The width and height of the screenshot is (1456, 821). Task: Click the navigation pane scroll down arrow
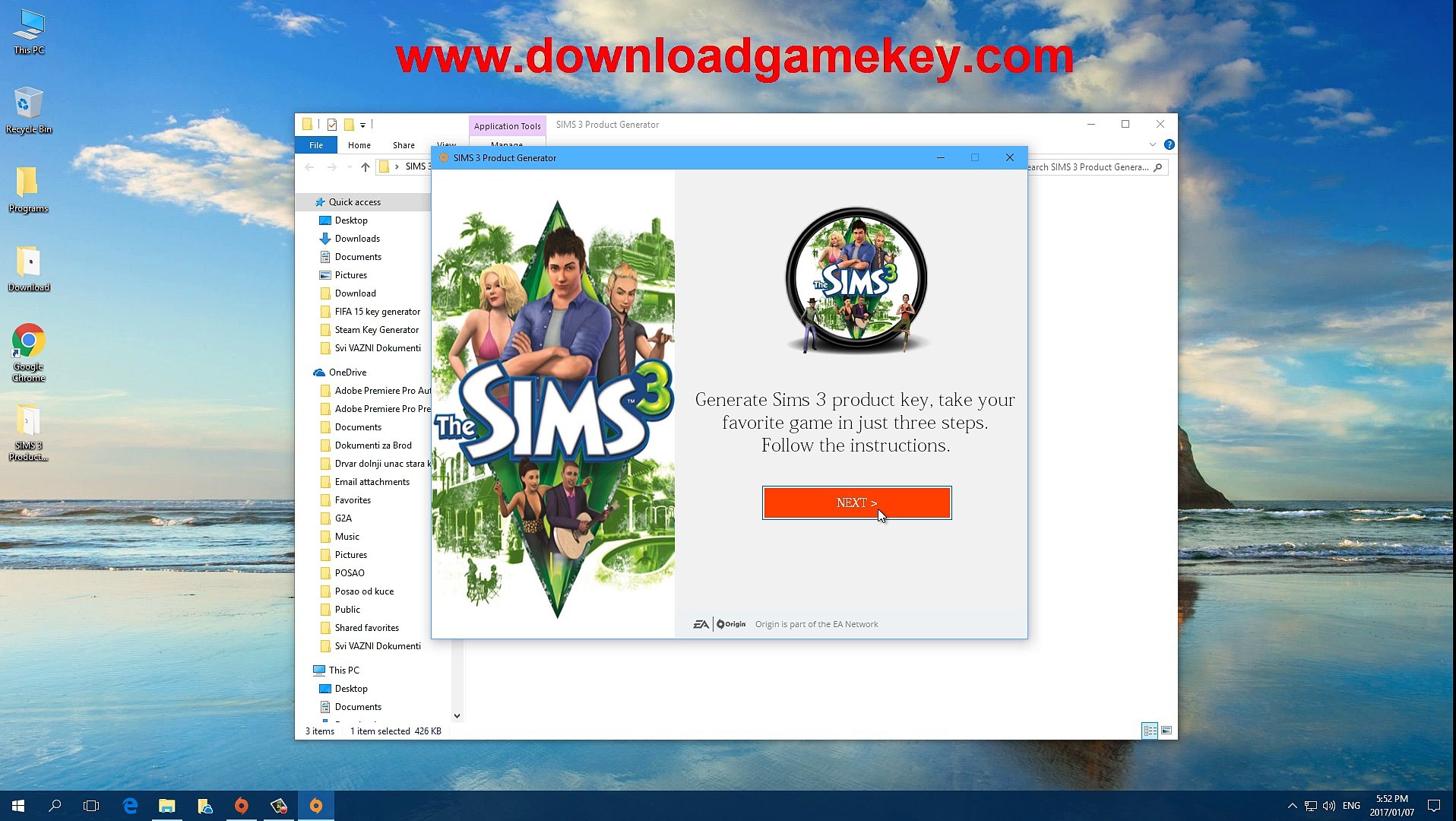point(457,715)
